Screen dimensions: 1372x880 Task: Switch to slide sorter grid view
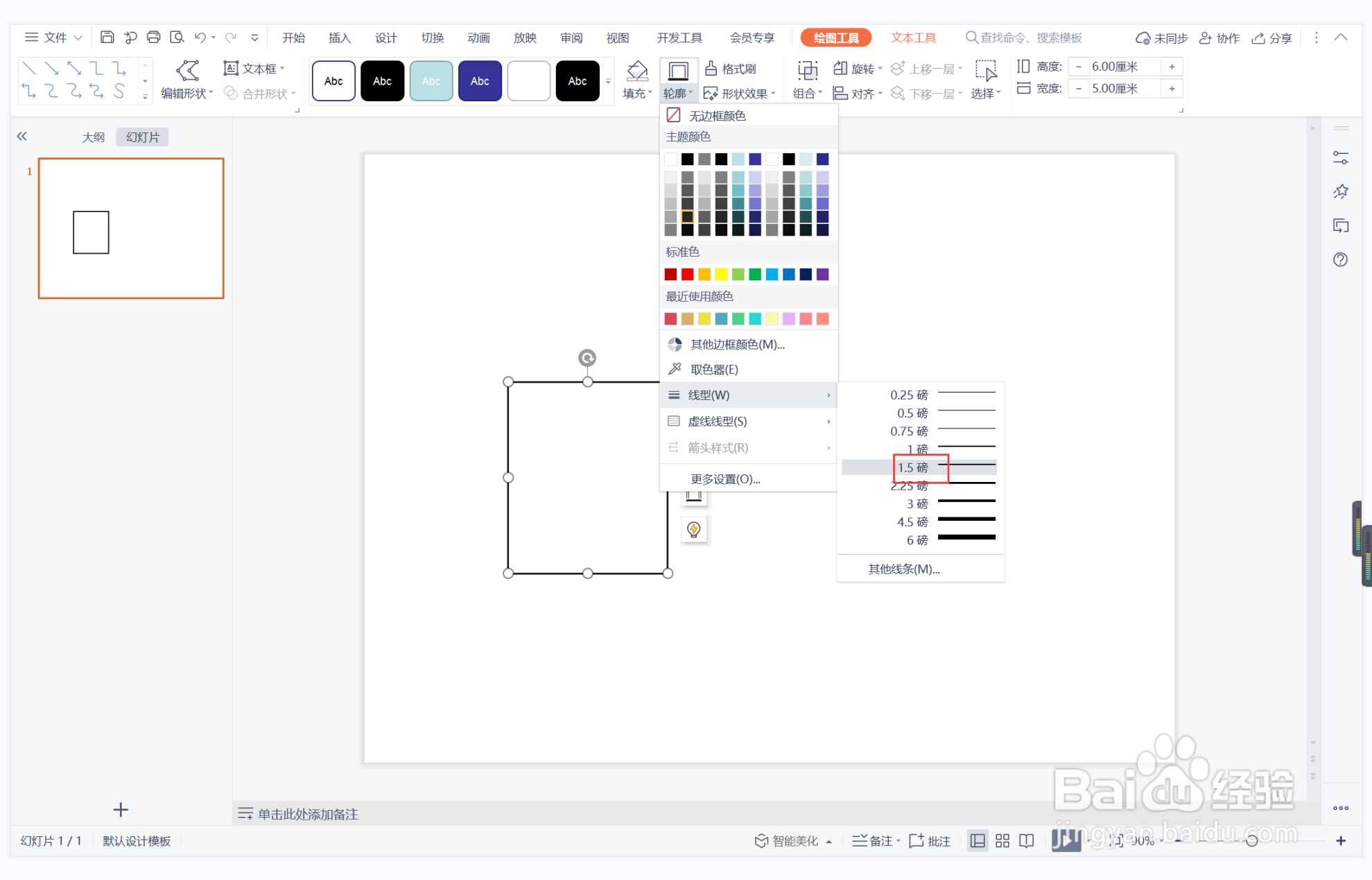(x=1002, y=841)
